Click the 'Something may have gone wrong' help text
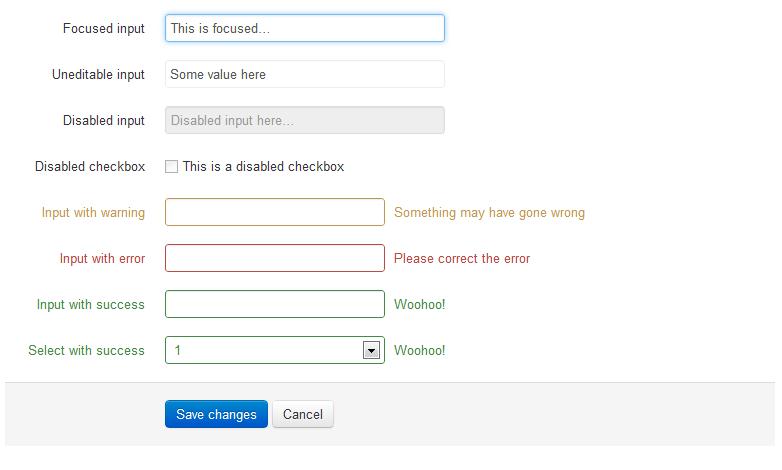 coord(489,213)
